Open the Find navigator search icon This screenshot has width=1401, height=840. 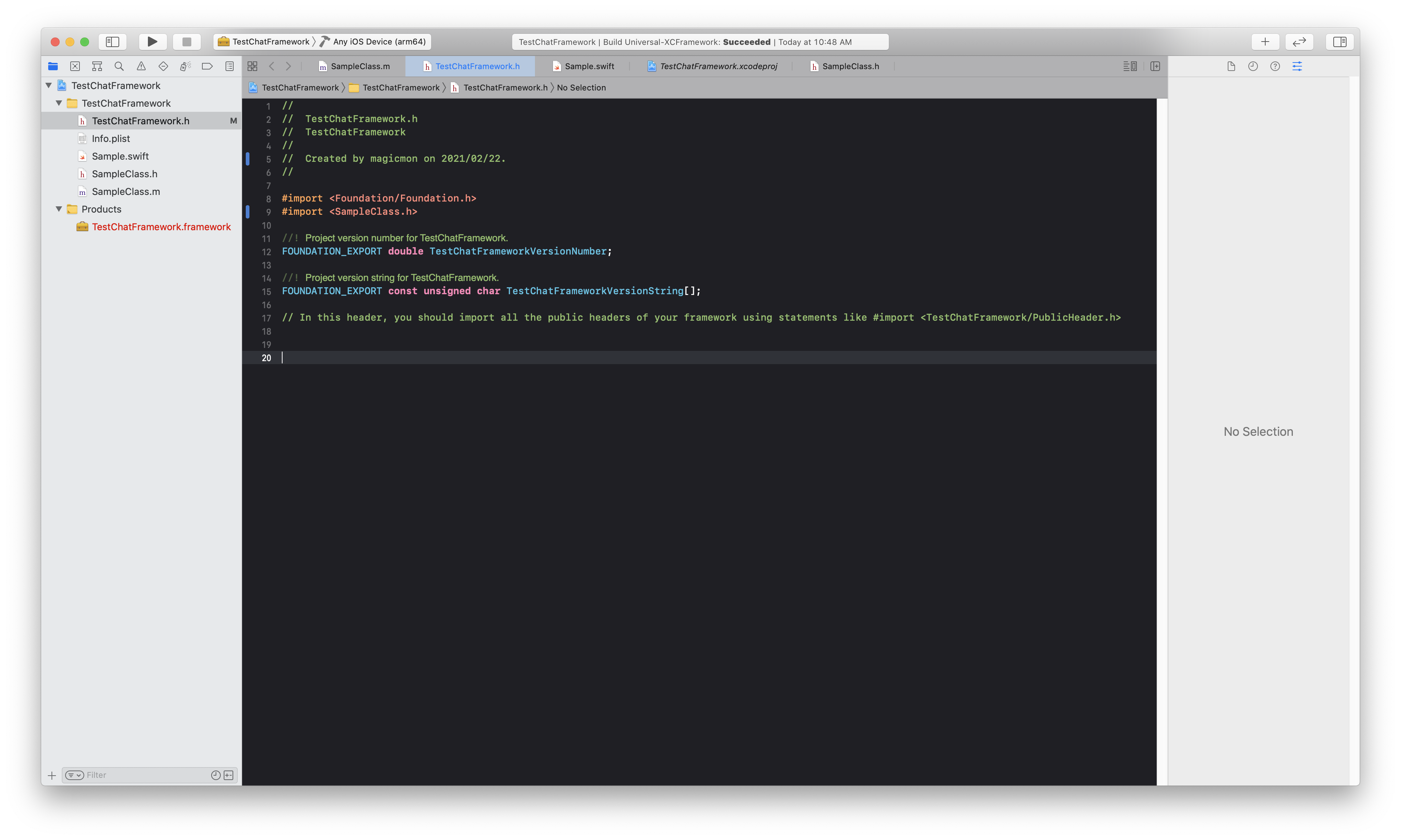point(119,66)
